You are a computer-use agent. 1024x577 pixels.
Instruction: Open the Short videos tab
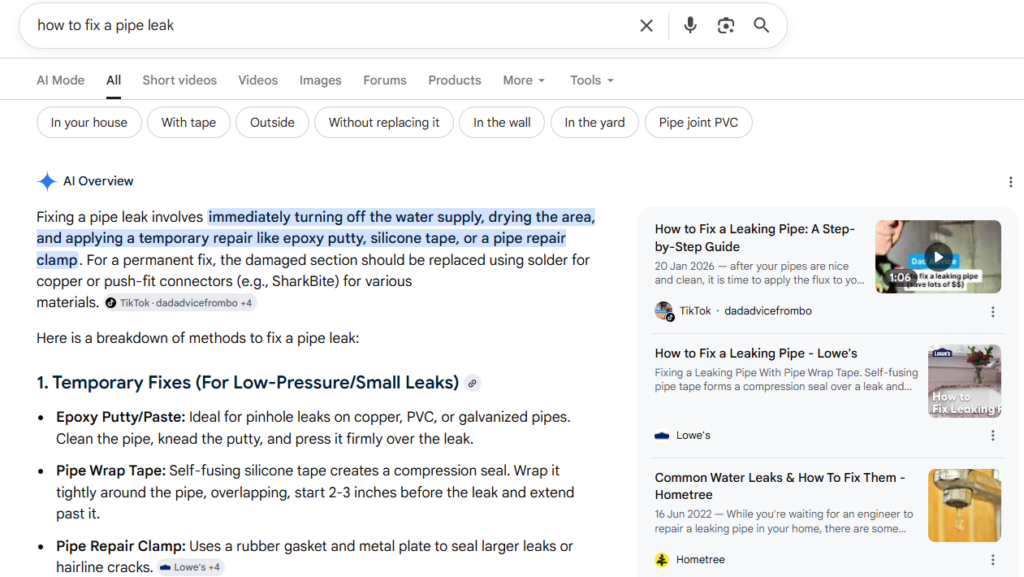pos(180,80)
